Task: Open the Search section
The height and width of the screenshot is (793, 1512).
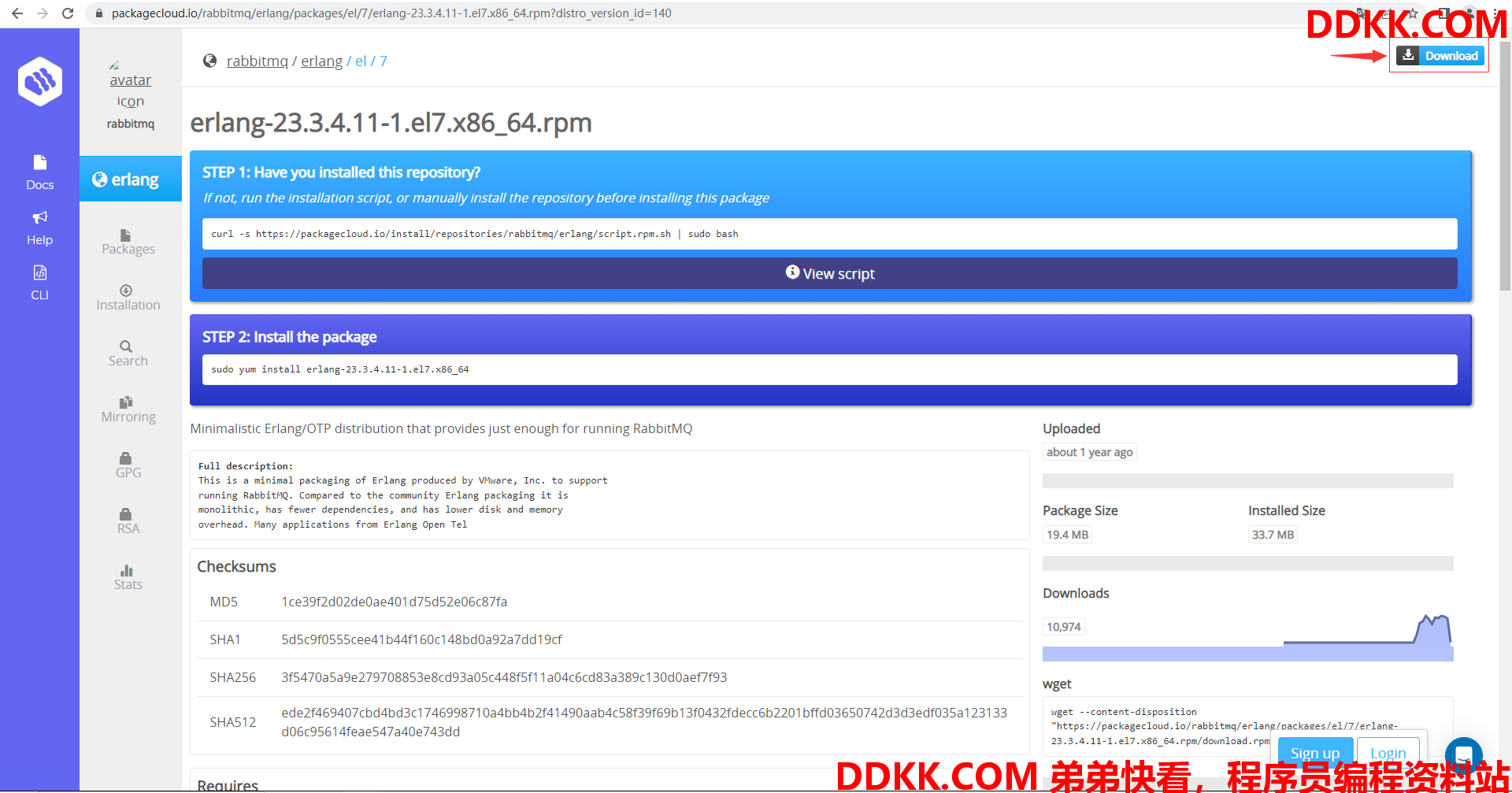Action: click(x=128, y=354)
